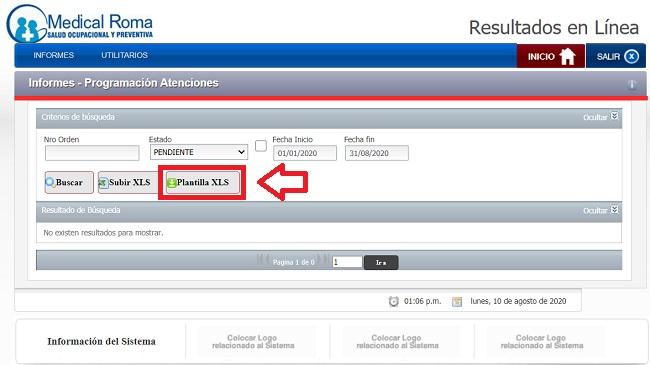650x365 pixels.
Task: Click the clock icon by 01:06 p.m.
Action: coord(393,302)
